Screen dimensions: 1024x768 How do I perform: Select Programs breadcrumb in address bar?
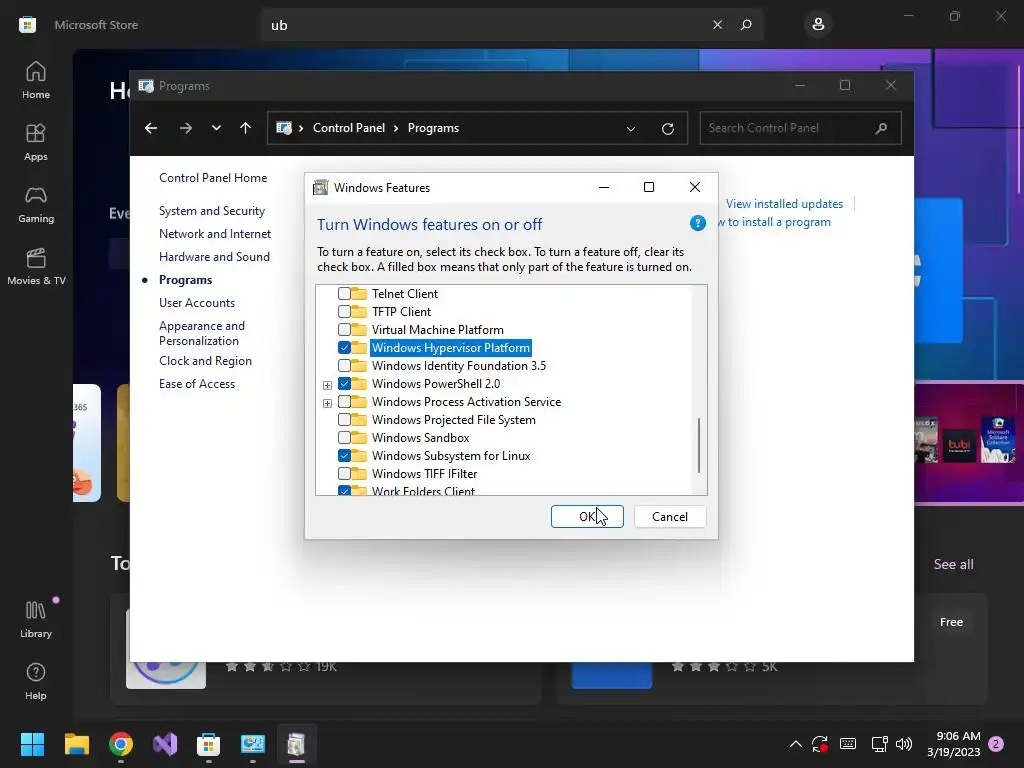(x=433, y=128)
